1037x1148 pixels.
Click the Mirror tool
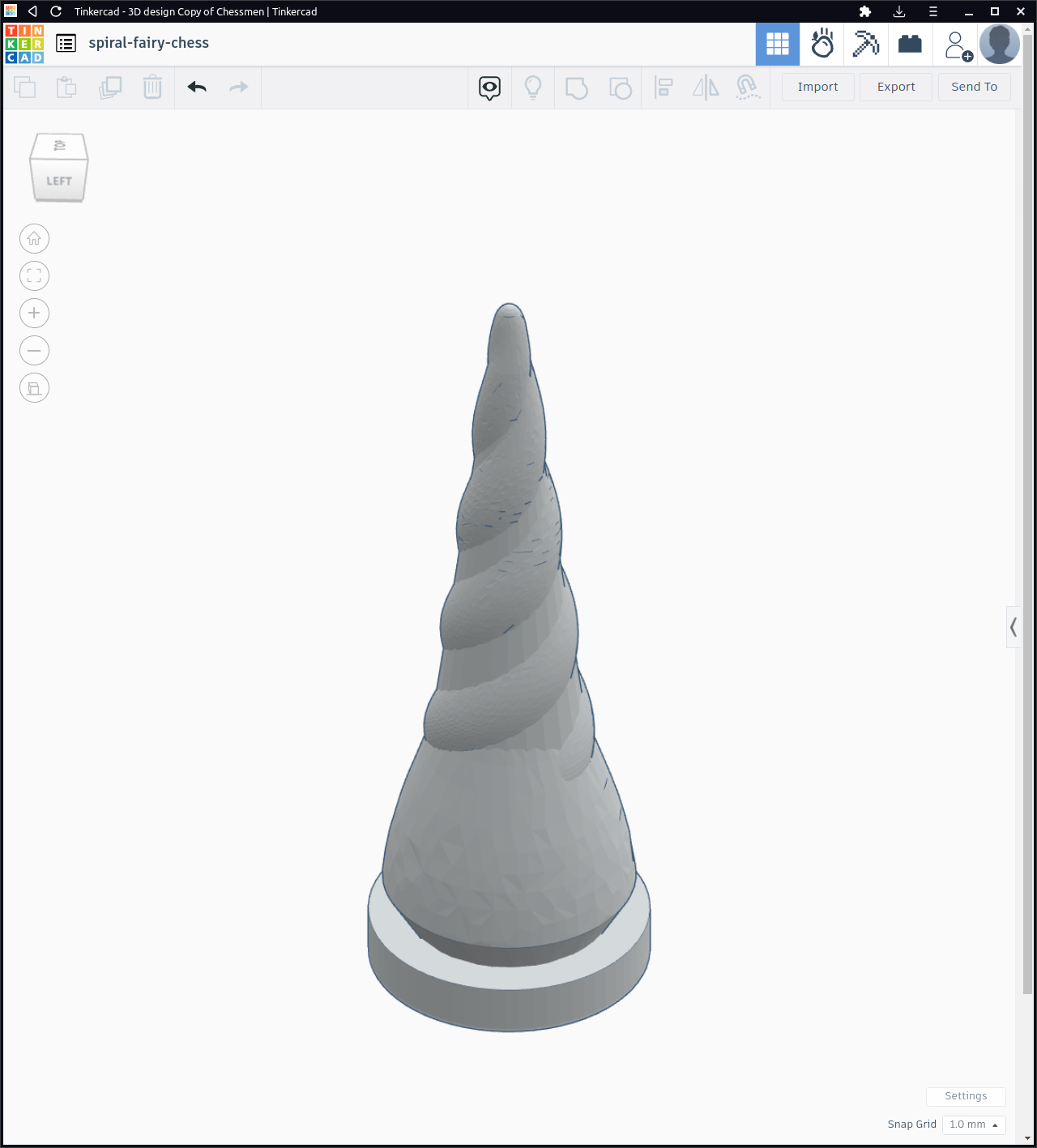pos(706,87)
